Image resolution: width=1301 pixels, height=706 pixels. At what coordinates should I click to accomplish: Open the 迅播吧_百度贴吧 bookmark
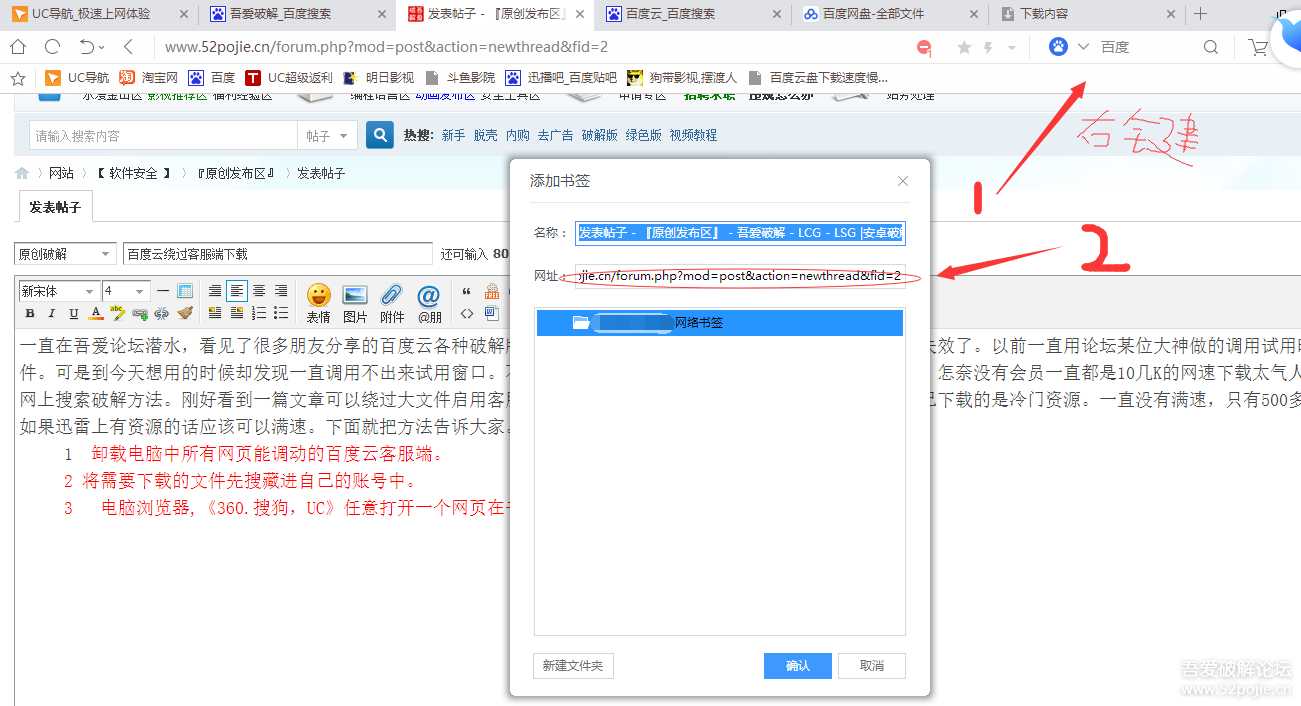tap(561, 77)
